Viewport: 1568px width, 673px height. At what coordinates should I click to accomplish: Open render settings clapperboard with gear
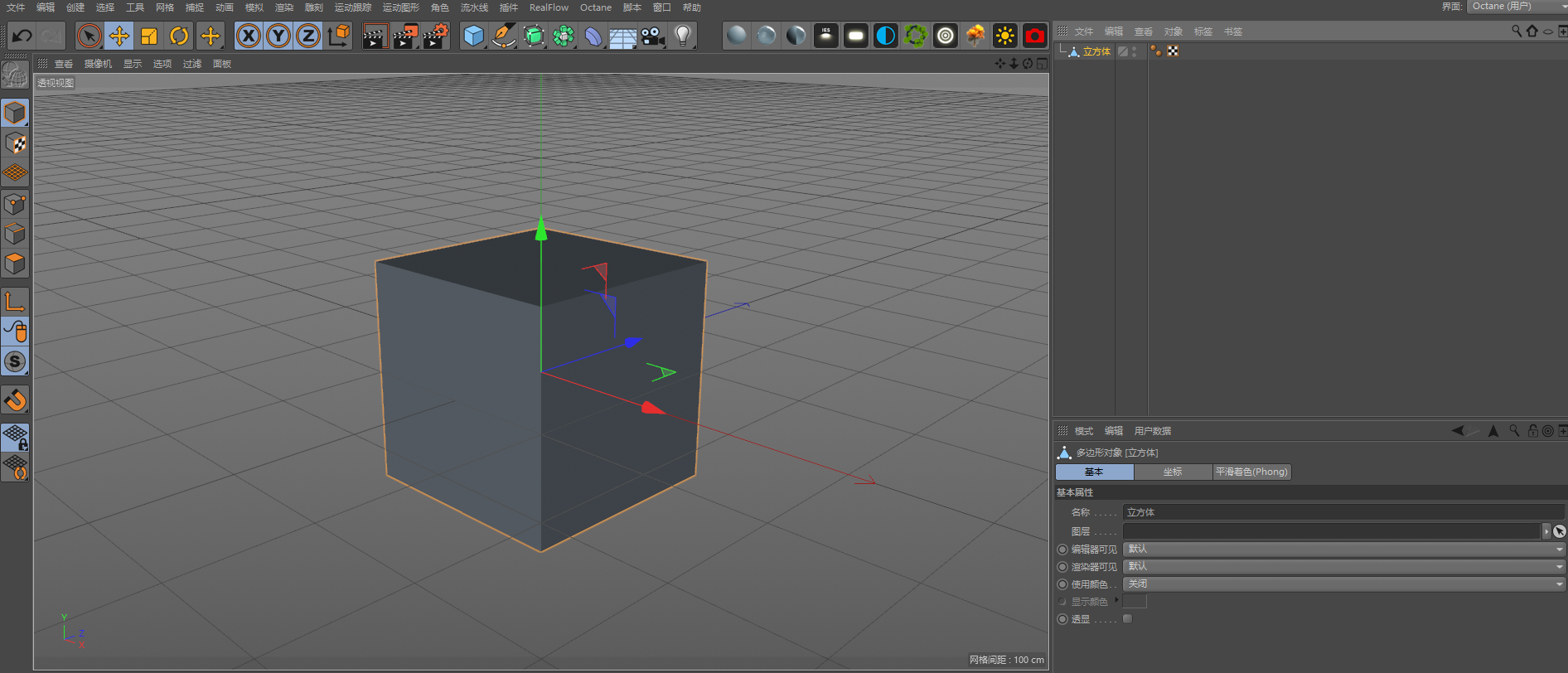436,36
